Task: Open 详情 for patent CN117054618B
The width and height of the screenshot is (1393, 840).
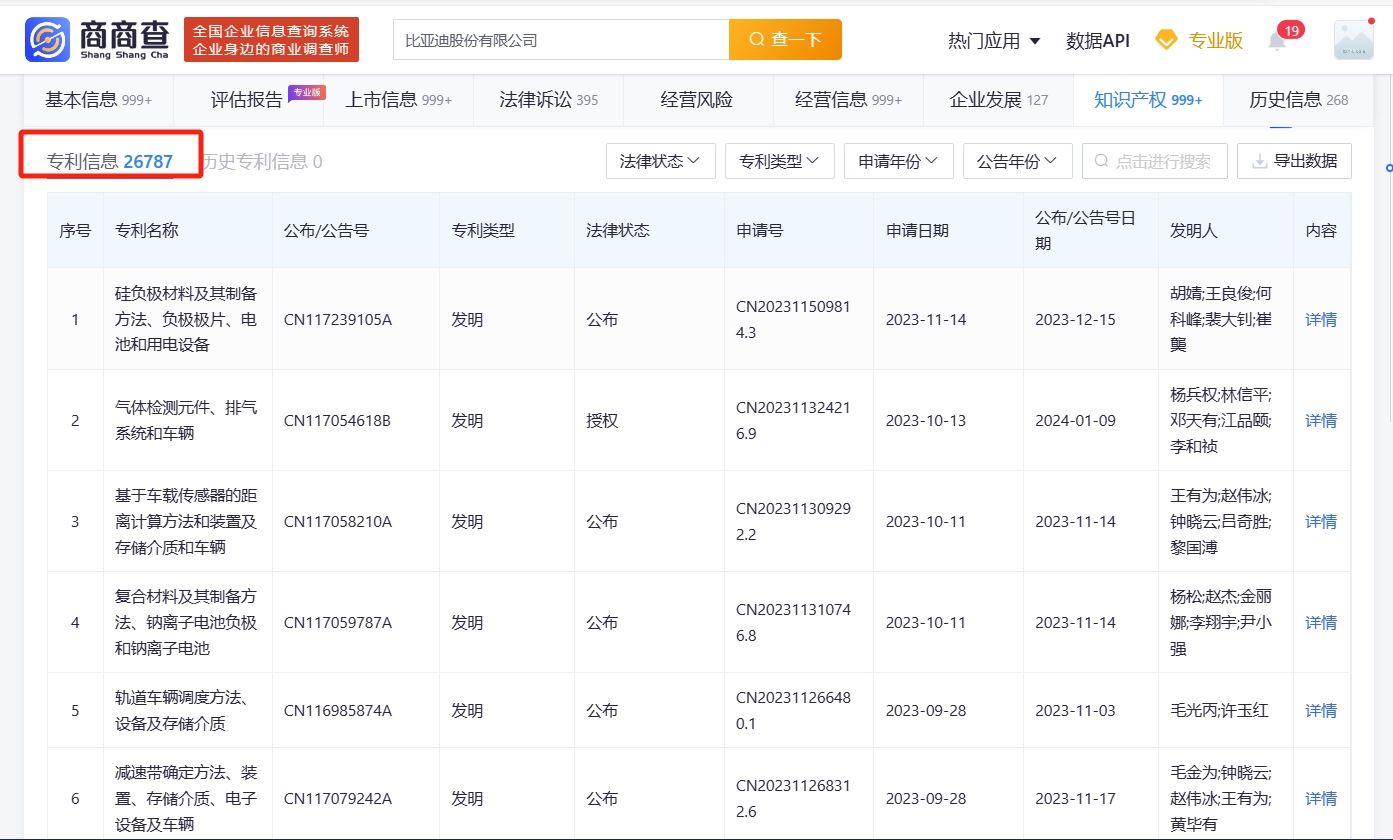Action: click(1321, 421)
